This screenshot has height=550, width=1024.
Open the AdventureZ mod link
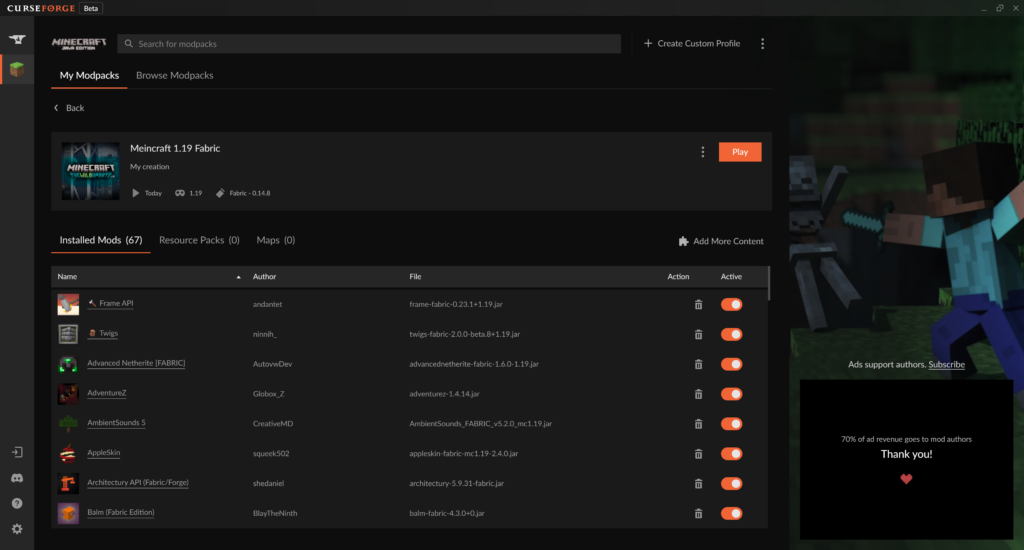click(x=106, y=393)
